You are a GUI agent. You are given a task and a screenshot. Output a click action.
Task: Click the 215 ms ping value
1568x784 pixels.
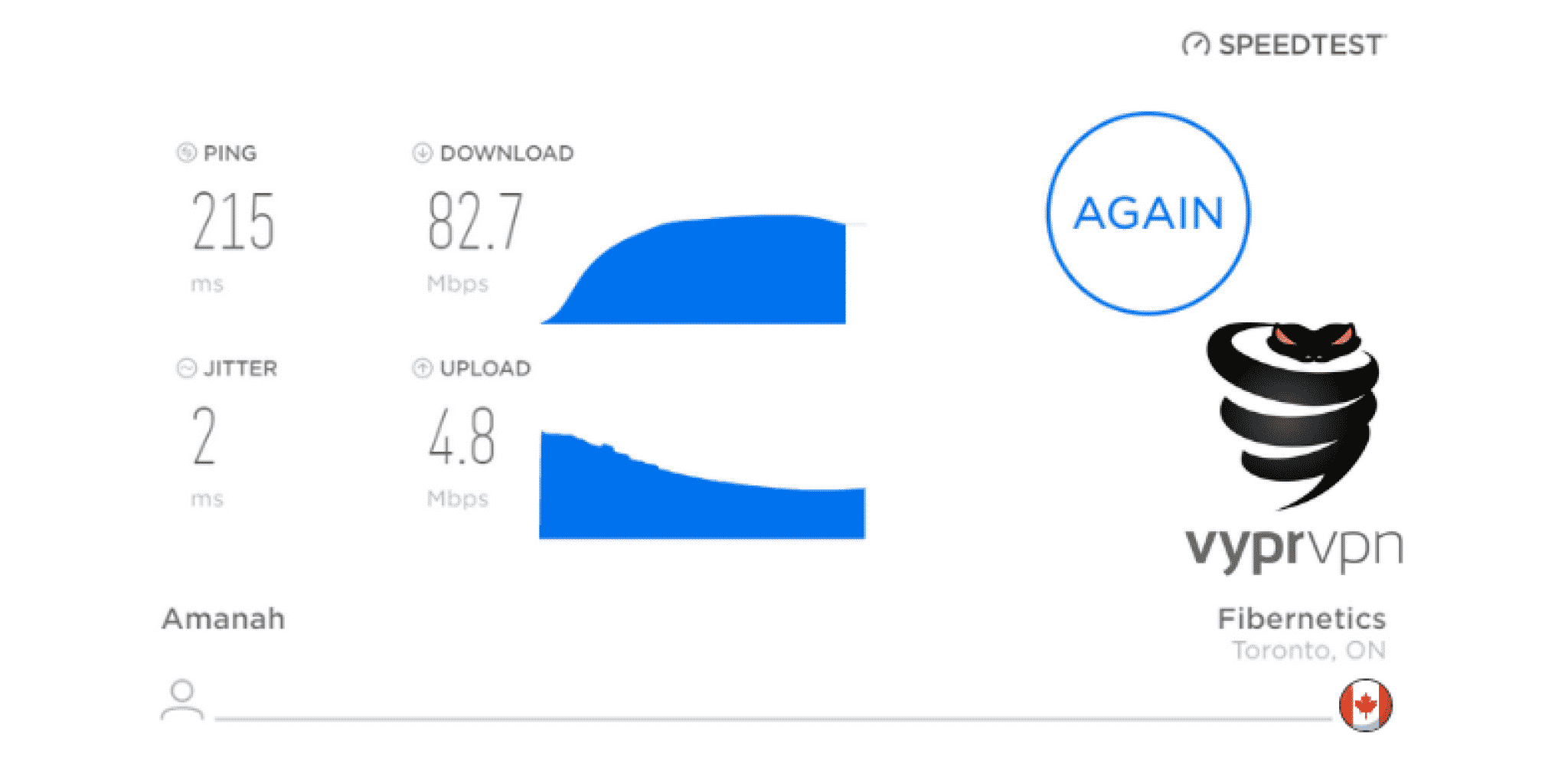coord(233,221)
